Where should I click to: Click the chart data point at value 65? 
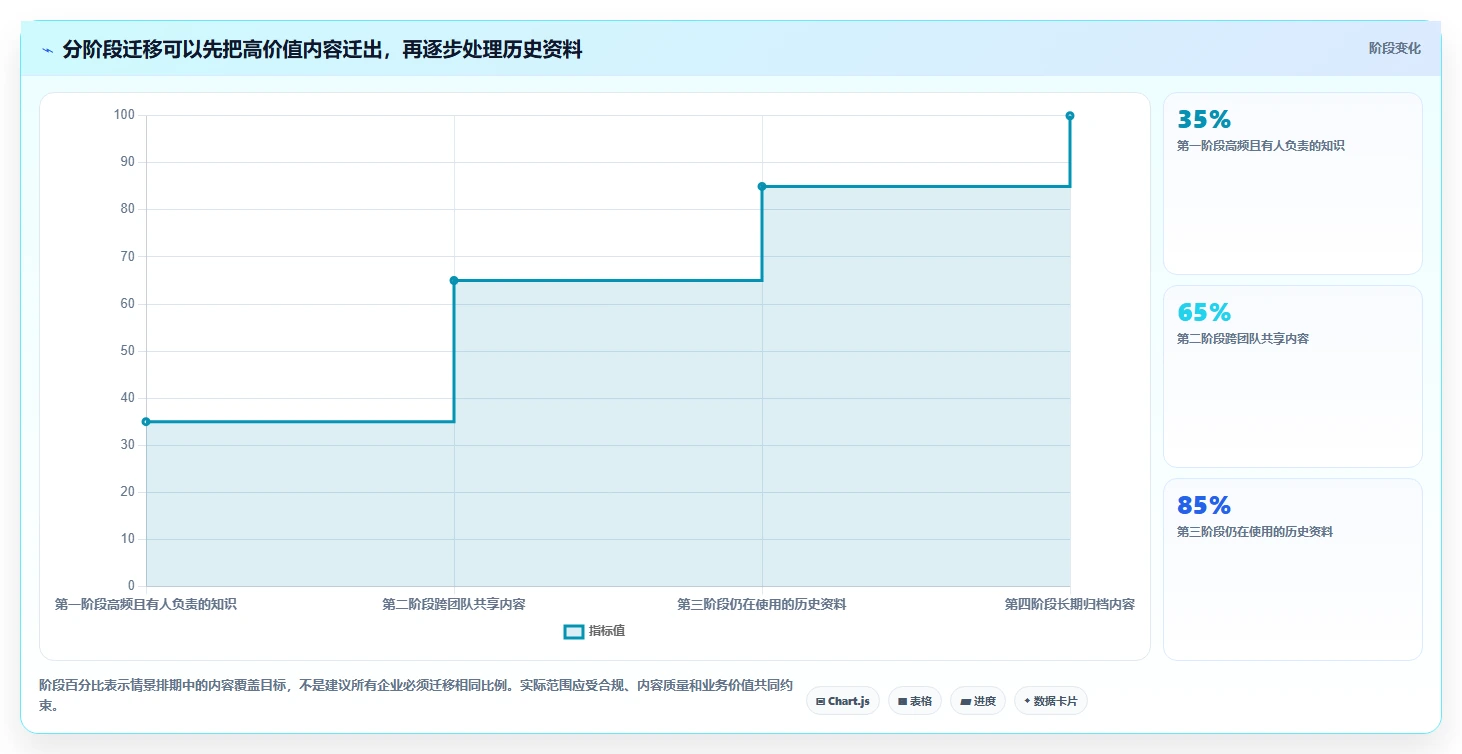coord(454,280)
